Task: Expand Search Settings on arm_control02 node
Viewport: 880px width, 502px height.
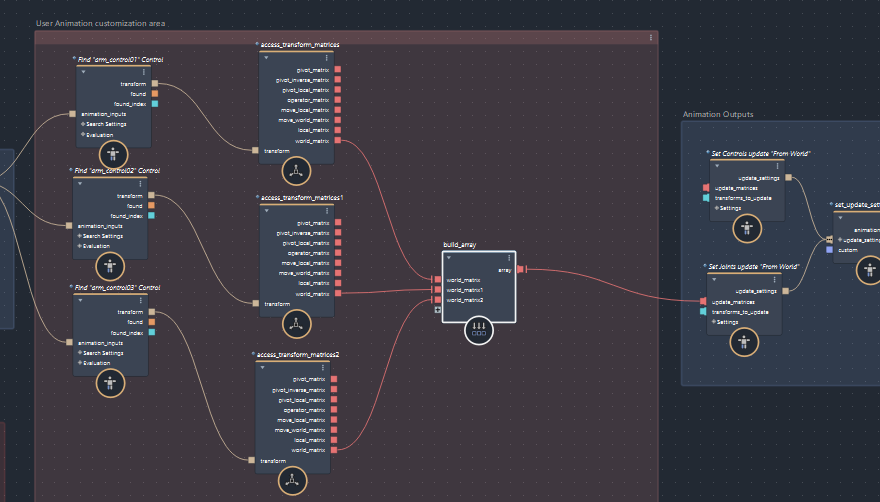Action: 80,236
